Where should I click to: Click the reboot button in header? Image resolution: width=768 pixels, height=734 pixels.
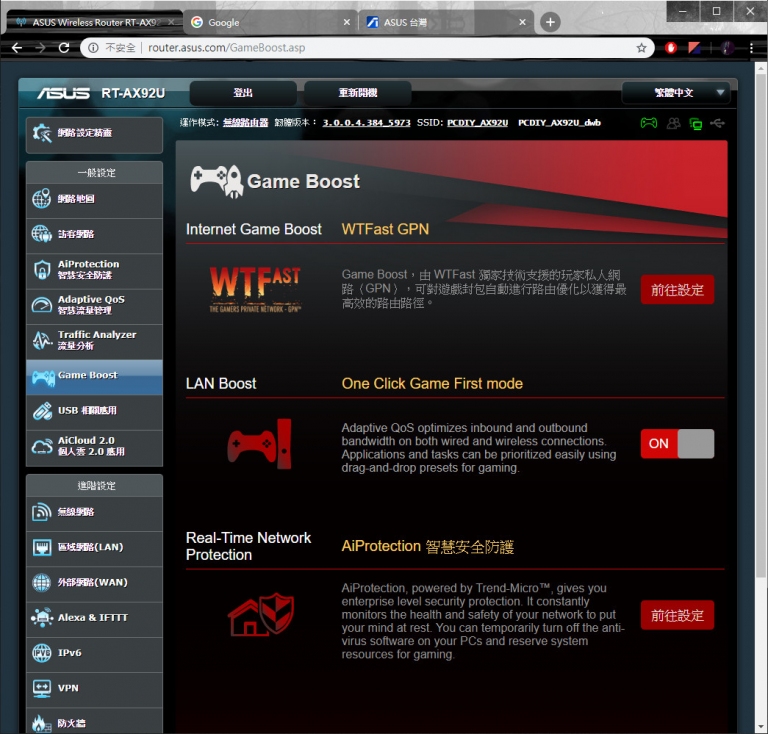[x=358, y=93]
